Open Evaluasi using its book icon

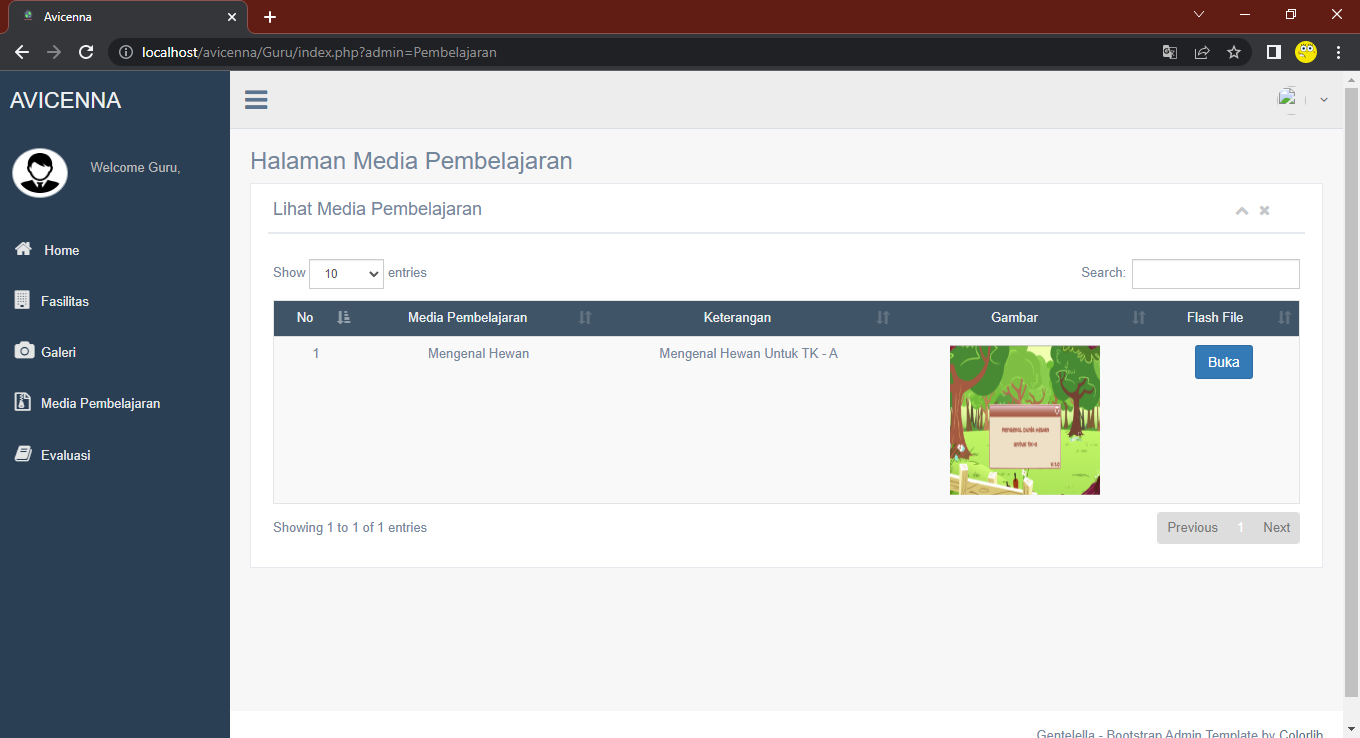point(21,454)
